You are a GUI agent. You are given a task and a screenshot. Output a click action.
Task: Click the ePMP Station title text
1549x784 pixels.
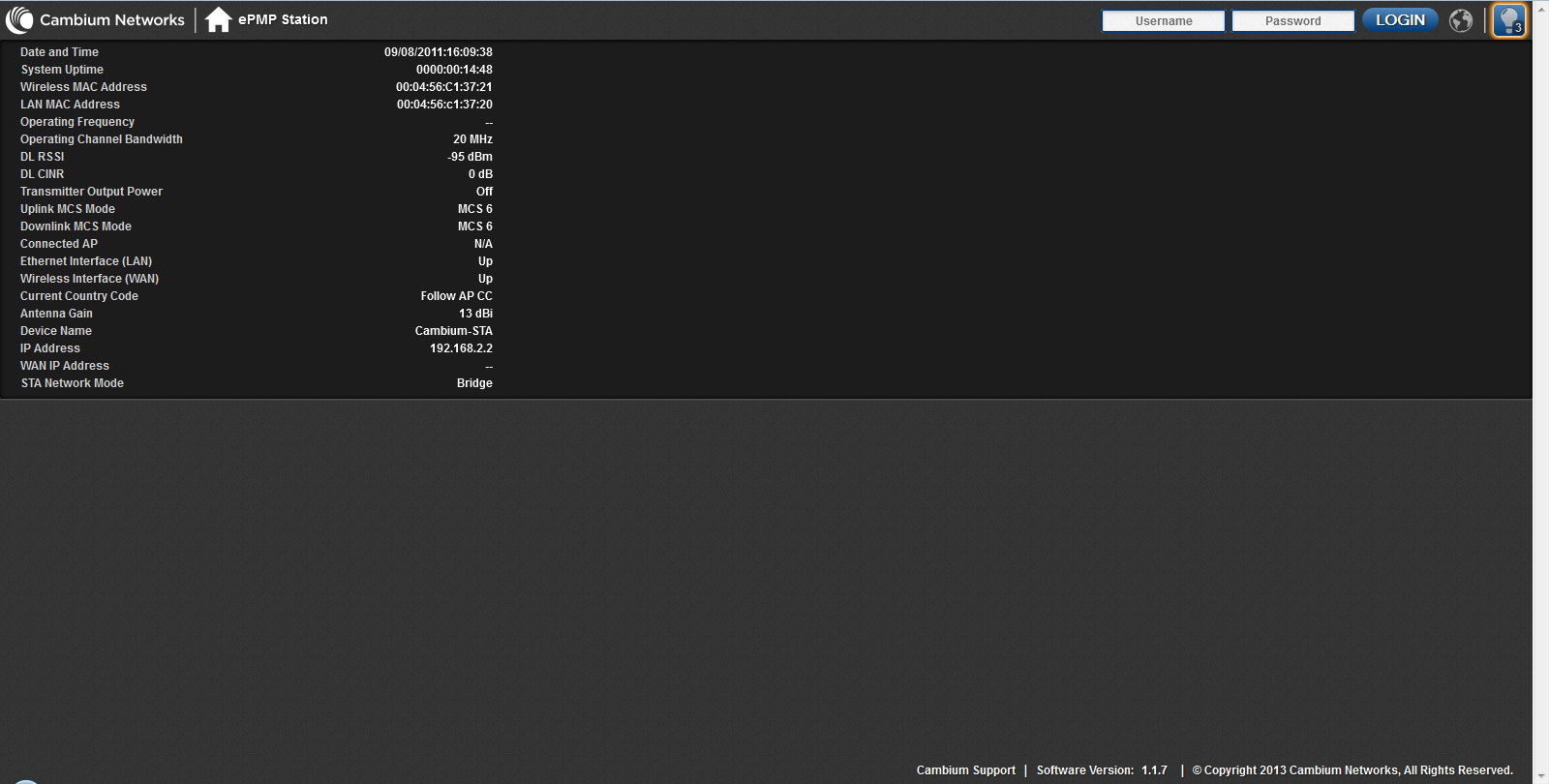(283, 19)
